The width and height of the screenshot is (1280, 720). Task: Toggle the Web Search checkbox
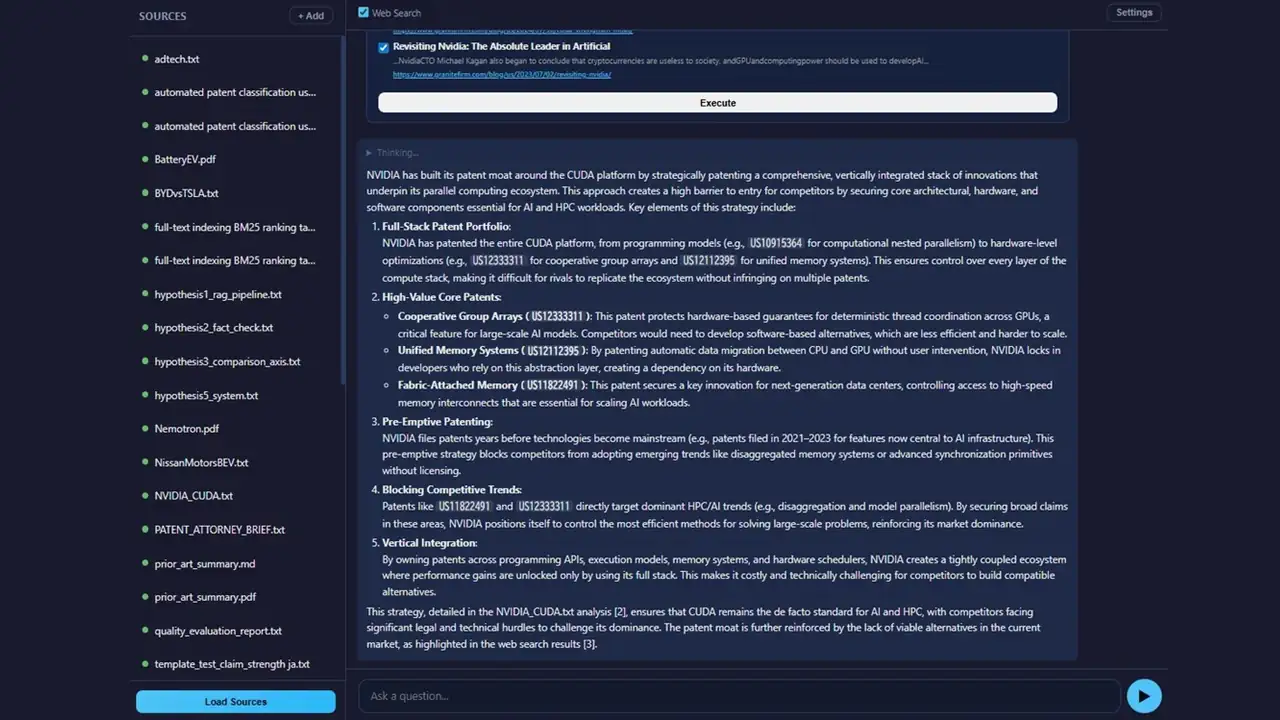point(364,13)
